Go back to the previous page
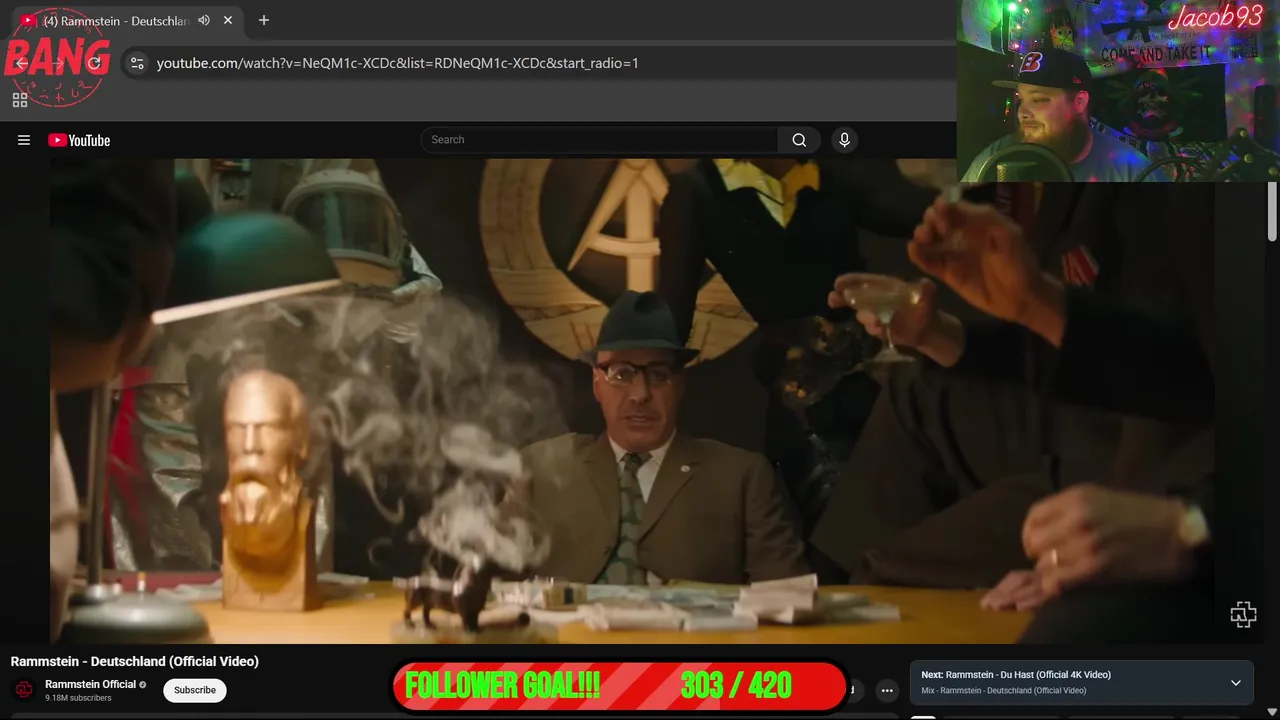The image size is (1280, 720). coord(22,63)
